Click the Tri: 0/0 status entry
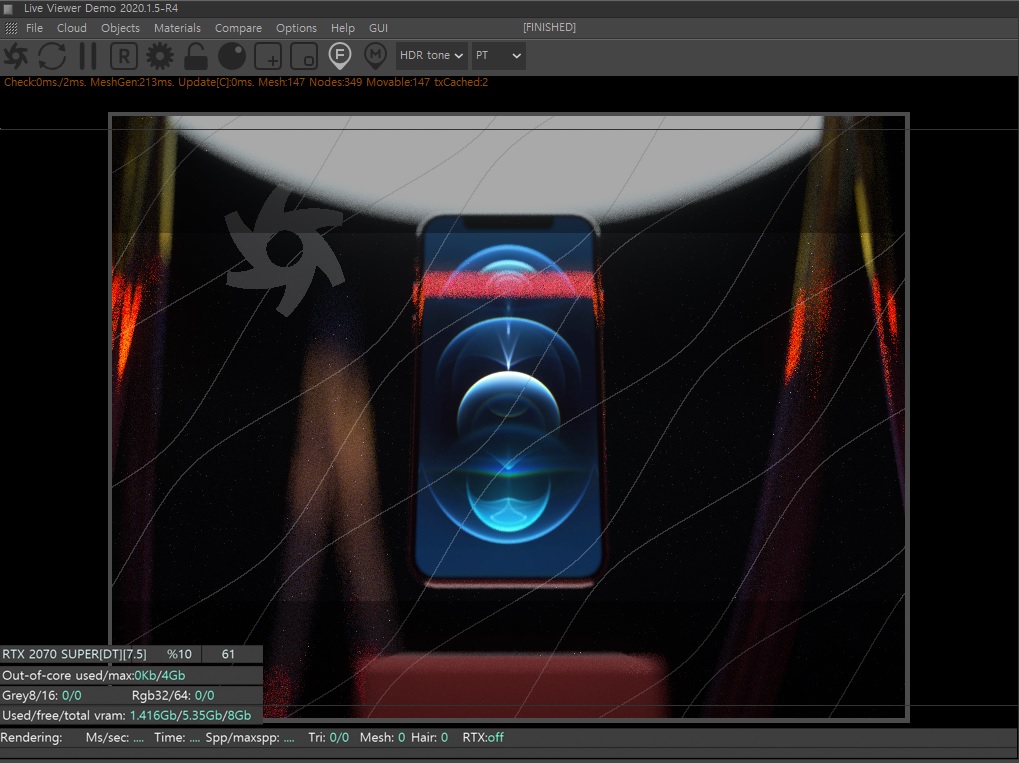 pos(328,738)
